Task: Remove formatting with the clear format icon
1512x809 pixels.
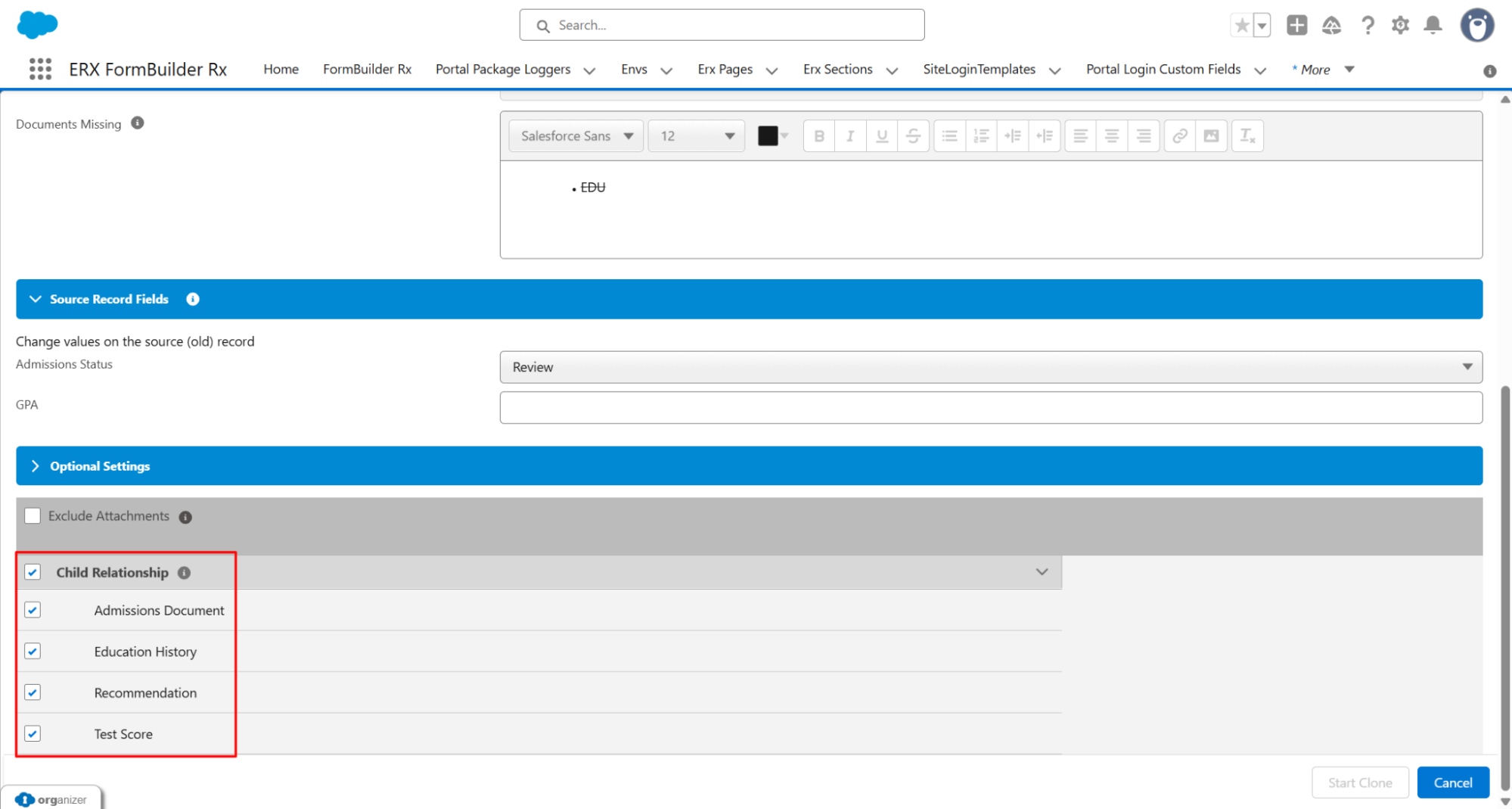Action: 1247,136
